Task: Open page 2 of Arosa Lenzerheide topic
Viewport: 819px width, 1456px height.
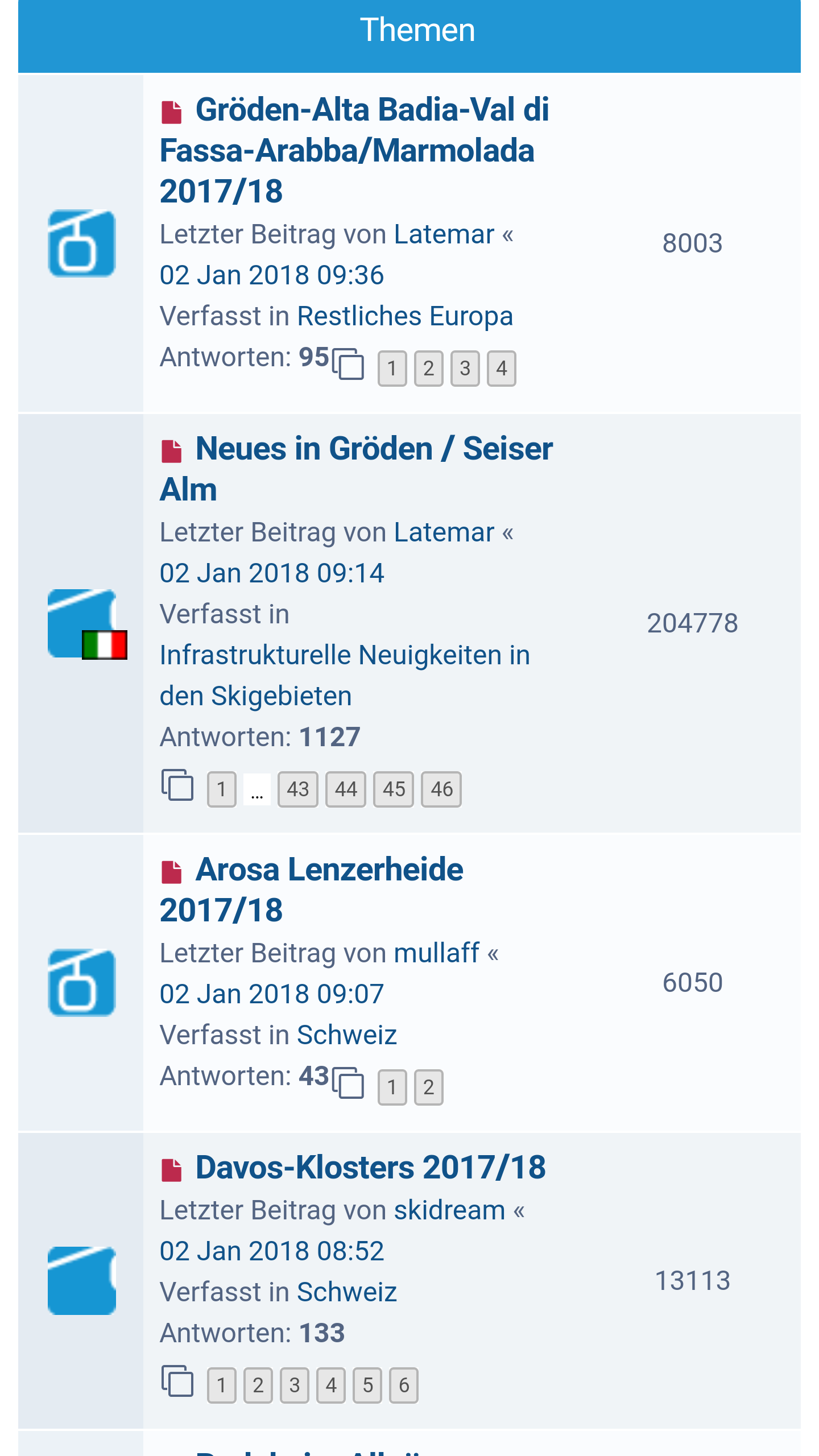Action: 428,1087
